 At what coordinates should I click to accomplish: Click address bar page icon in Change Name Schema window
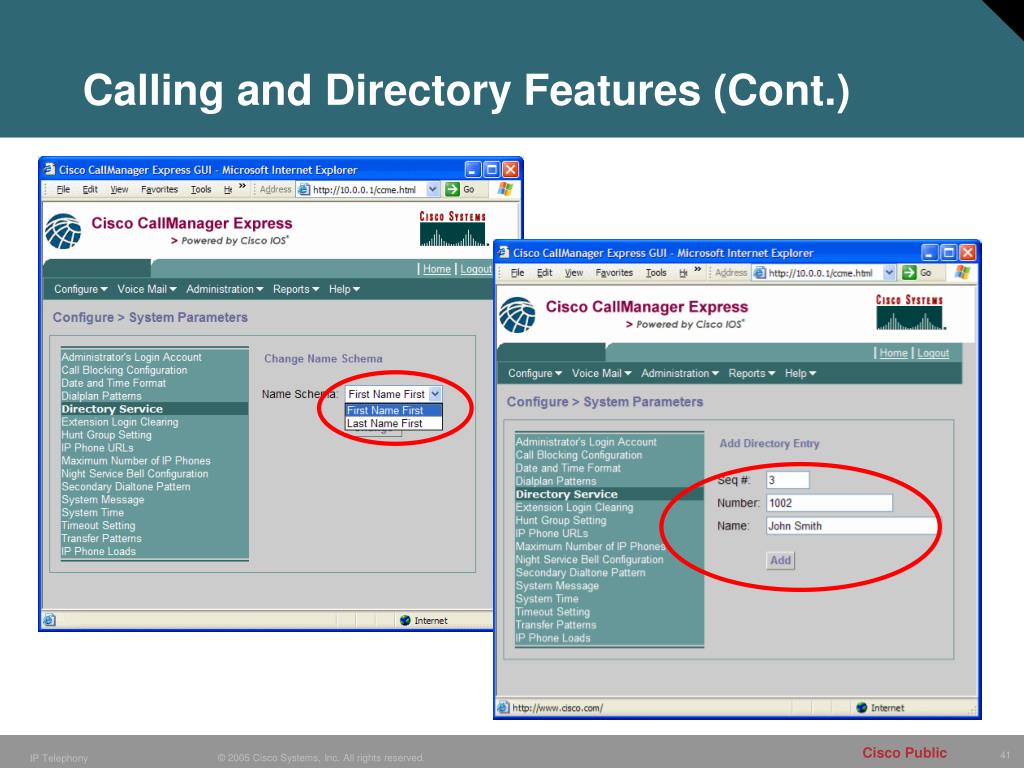(304, 189)
